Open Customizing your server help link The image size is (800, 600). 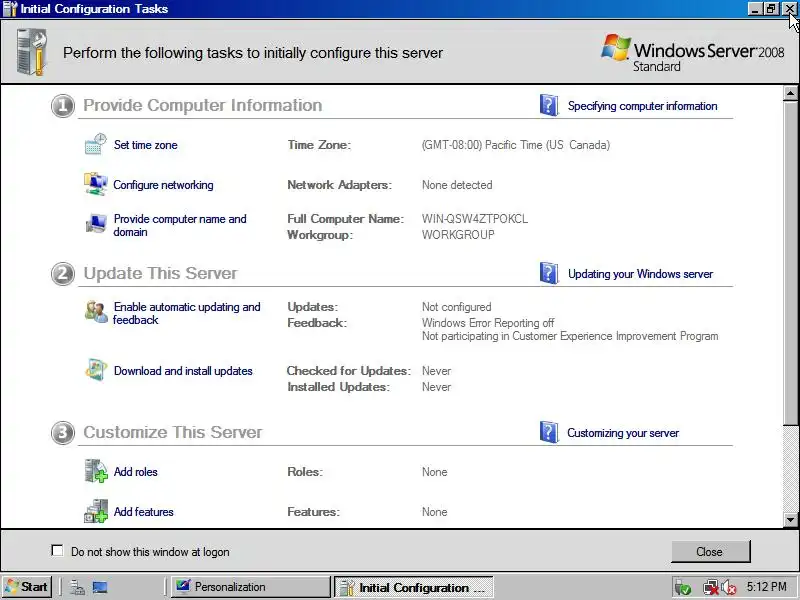[623, 433]
